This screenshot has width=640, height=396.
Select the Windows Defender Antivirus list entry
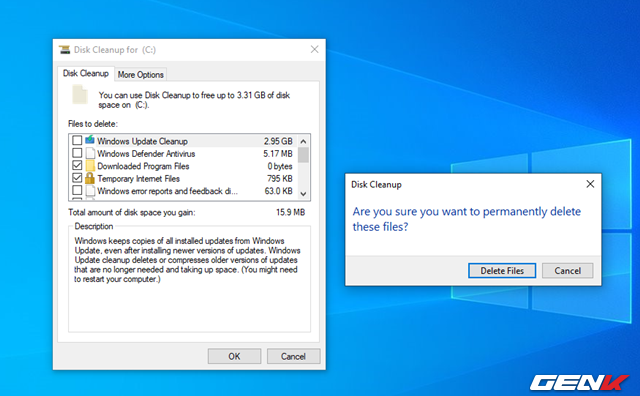pyautogui.click(x=183, y=154)
